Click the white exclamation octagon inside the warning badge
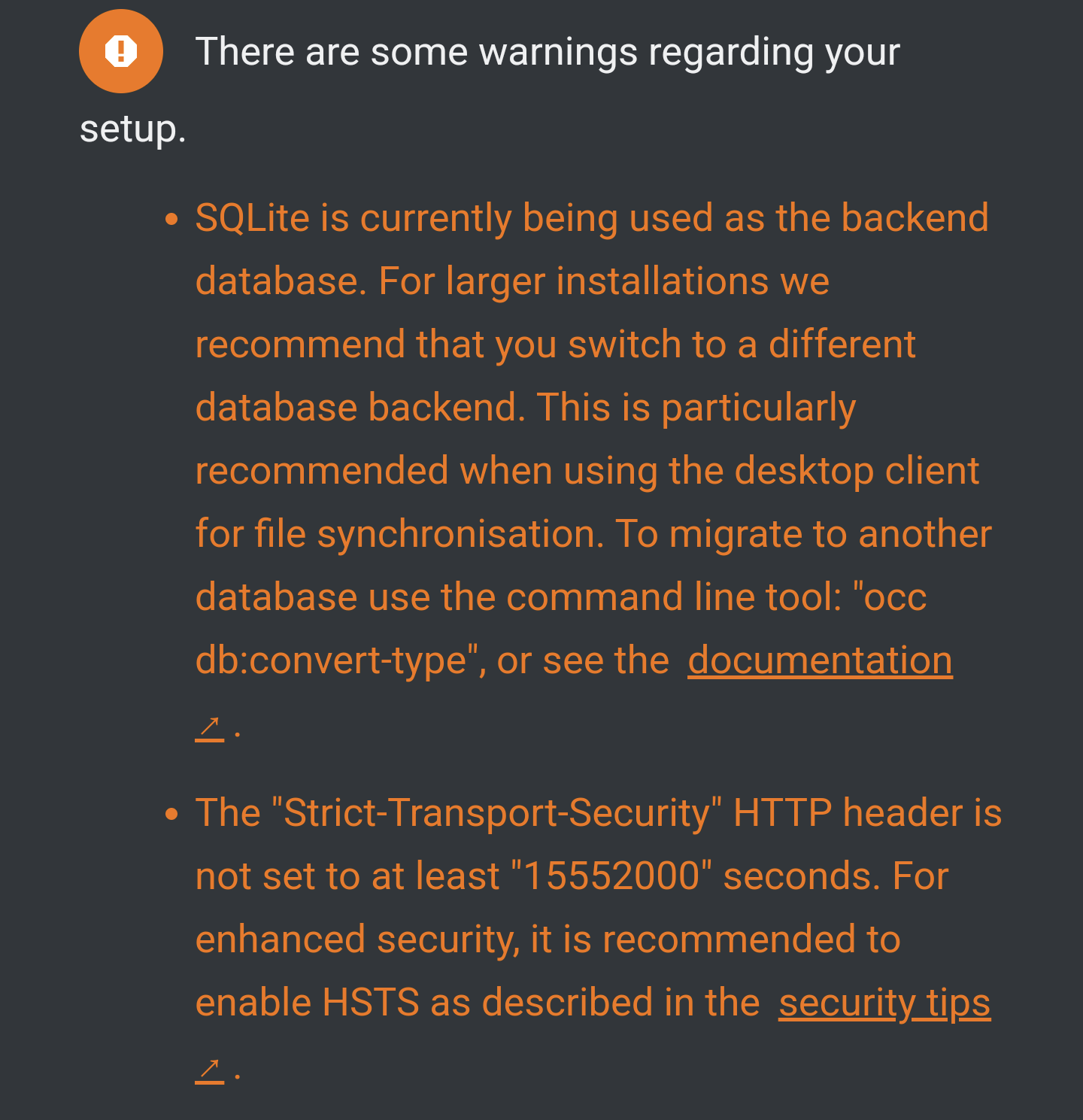Screen dimensions: 1083x1120 pos(121,51)
